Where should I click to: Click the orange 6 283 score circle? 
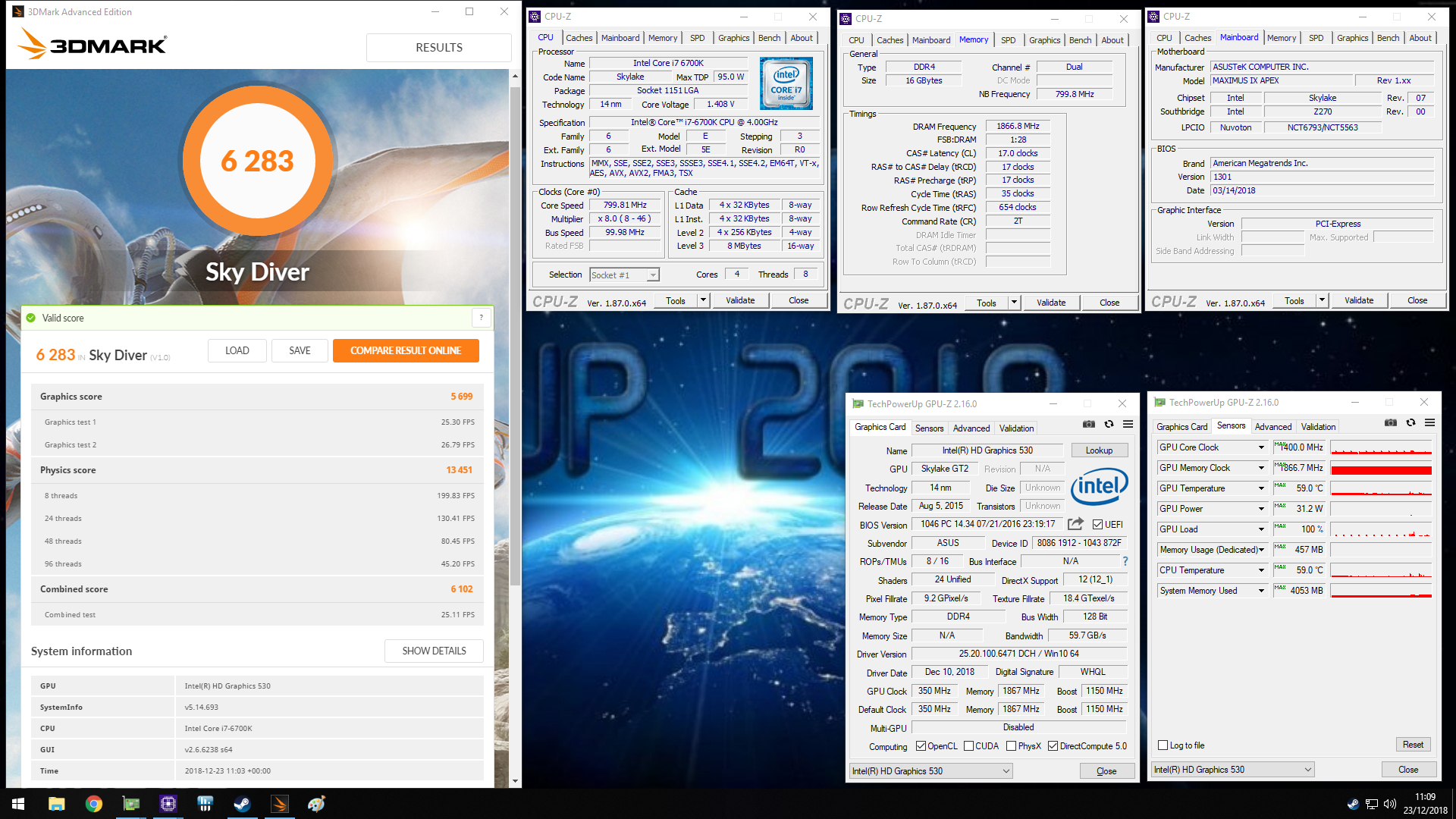tap(257, 161)
